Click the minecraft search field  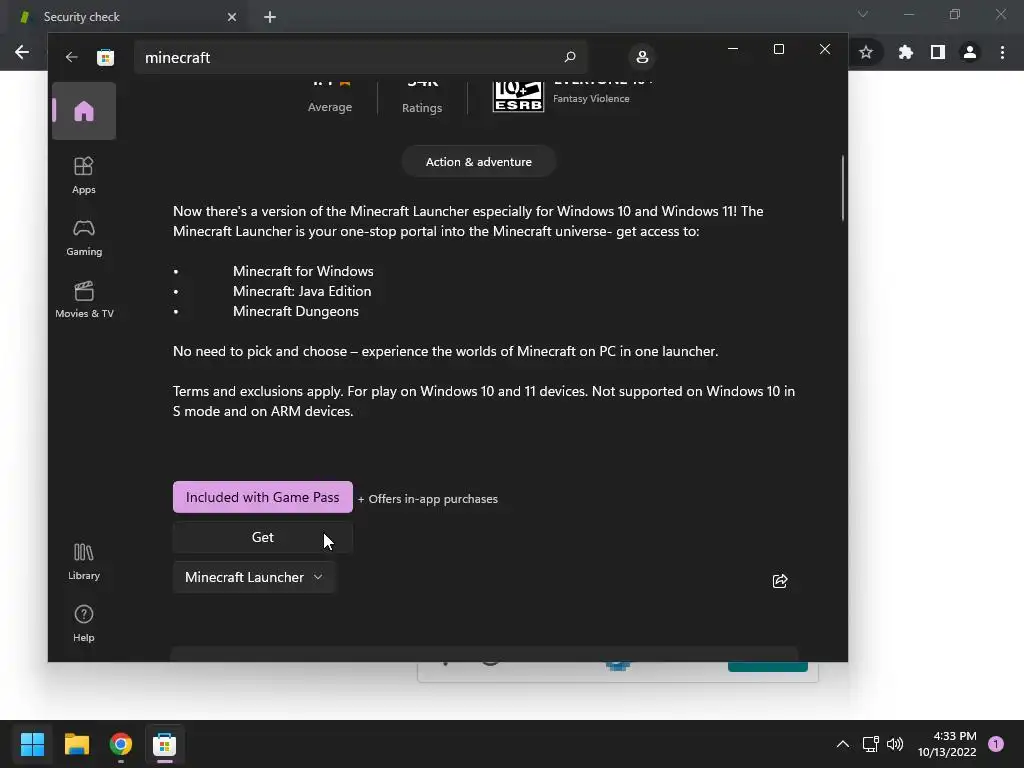[360, 57]
